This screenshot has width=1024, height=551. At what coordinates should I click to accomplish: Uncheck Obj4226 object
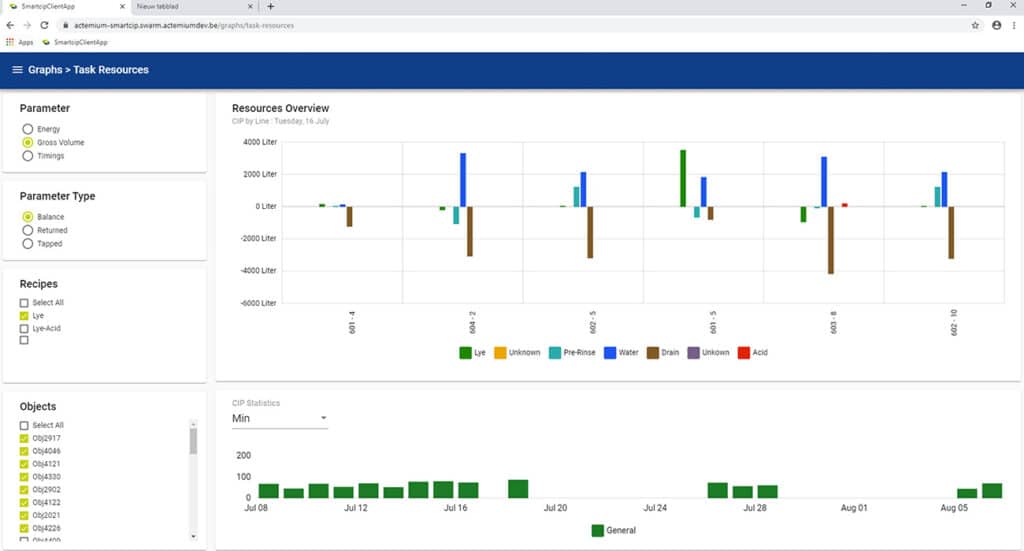[x=24, y=528]
